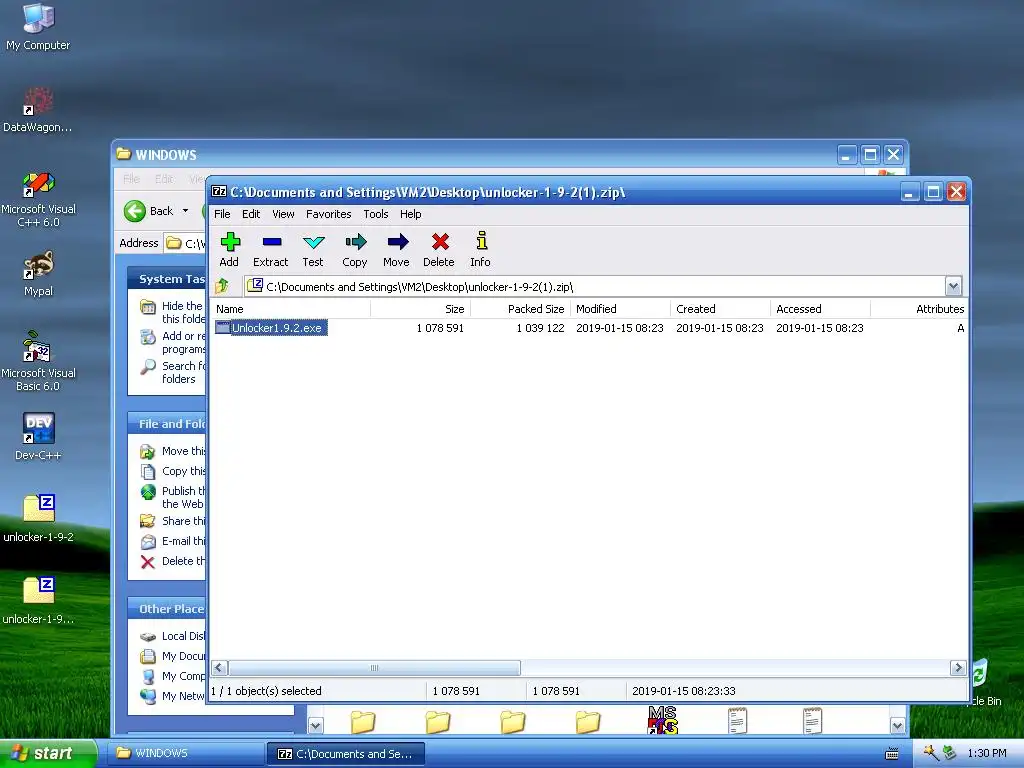Click the scroll down arrow in WINDOWS window
Viewport: 1024px width, 768px height.
[897, 726]
